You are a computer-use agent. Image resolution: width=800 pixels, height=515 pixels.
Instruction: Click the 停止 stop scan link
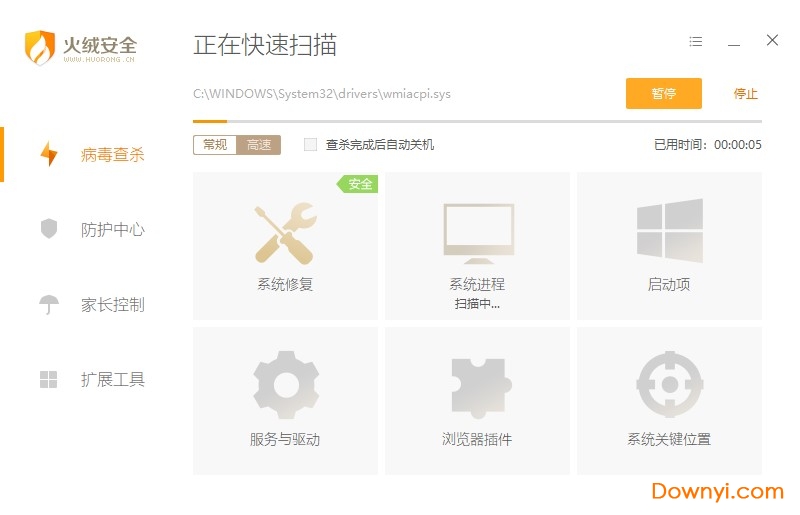tap(745, 94)
